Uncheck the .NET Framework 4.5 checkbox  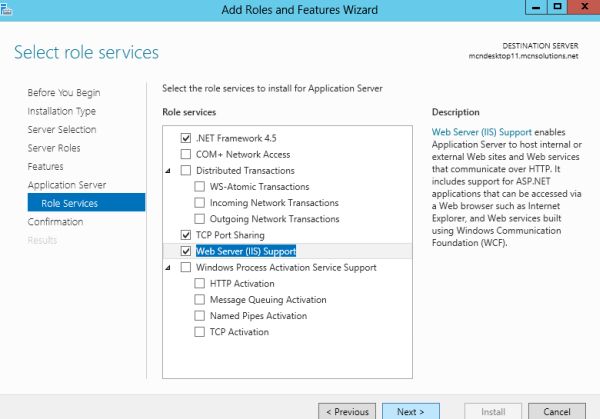[x=185, y=138]
